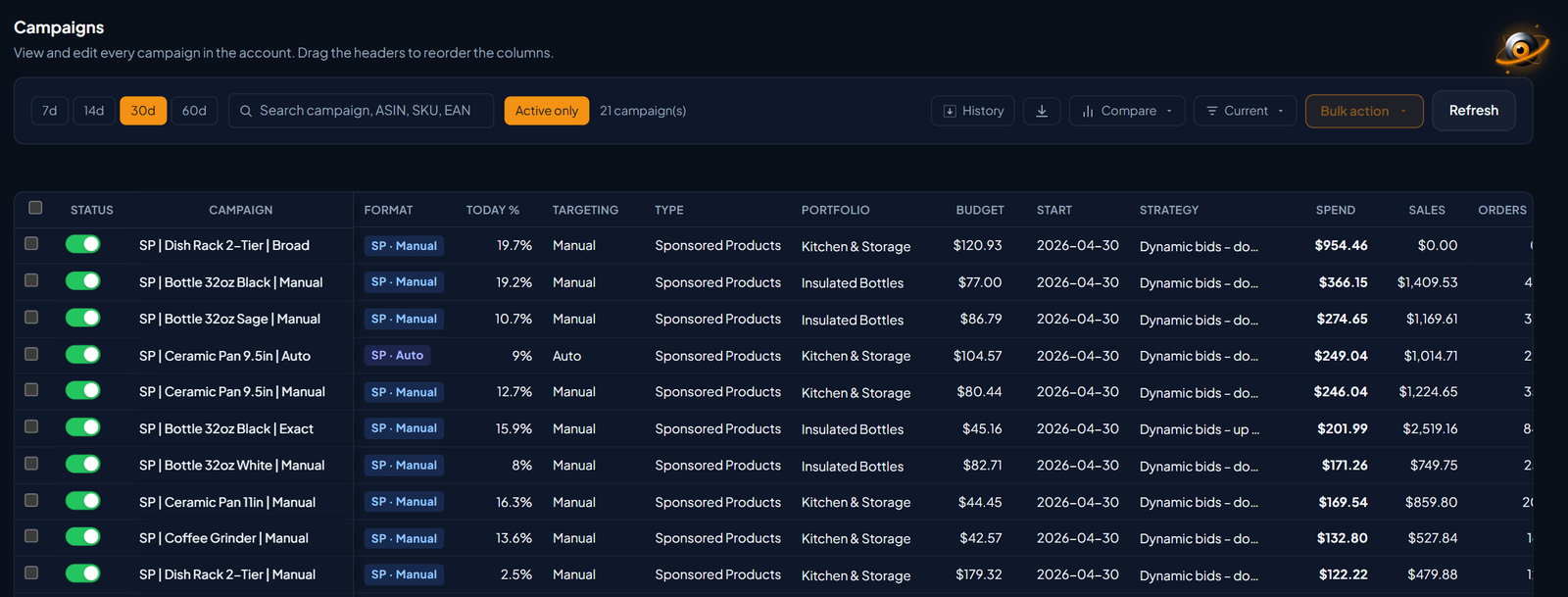
Task: Click the Refresh button
Action: click(x=1473, y=111)
